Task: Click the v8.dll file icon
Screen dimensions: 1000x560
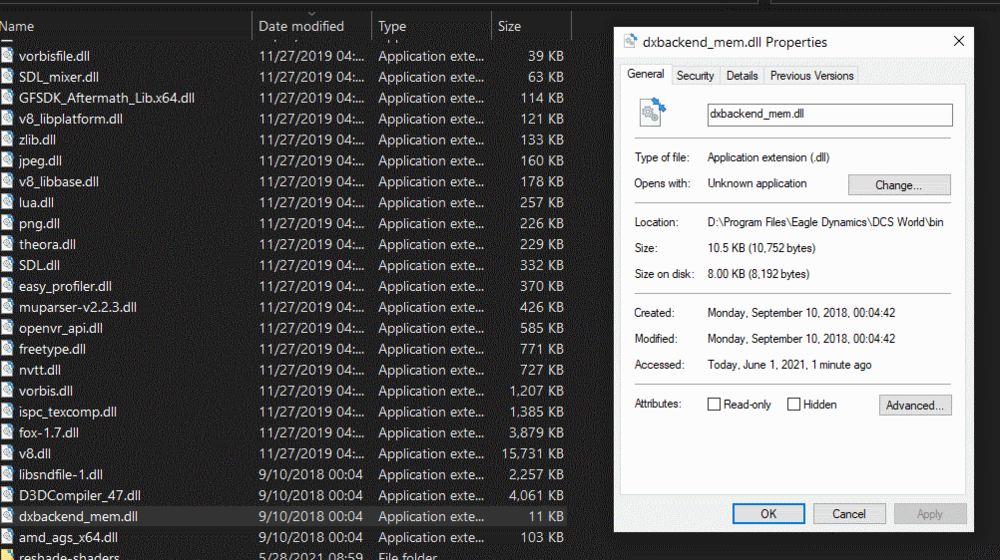Action: click(x=8, y=454)
